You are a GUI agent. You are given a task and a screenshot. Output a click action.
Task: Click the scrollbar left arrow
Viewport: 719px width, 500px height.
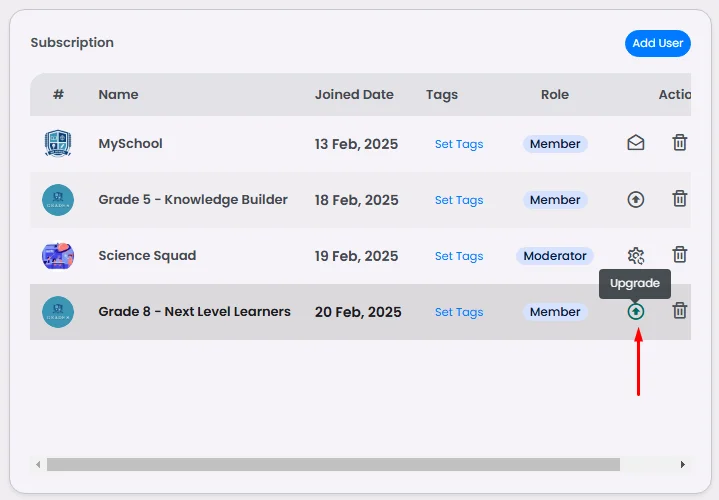(x=39, y=465)
